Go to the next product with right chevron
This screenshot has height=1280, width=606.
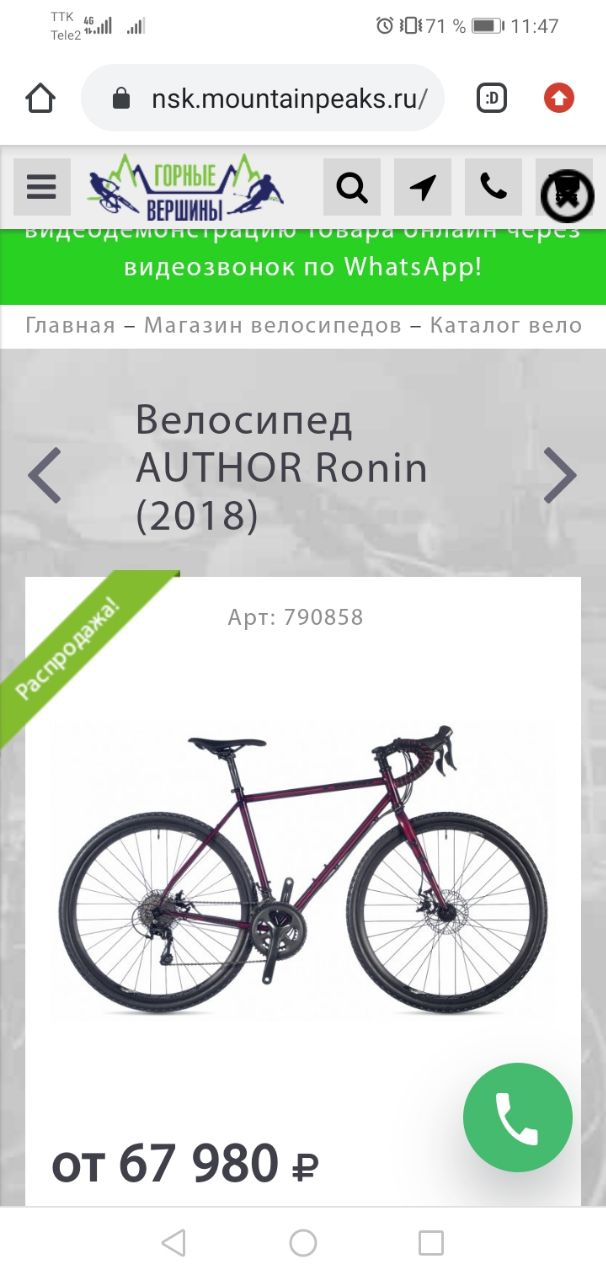[560, 475]
